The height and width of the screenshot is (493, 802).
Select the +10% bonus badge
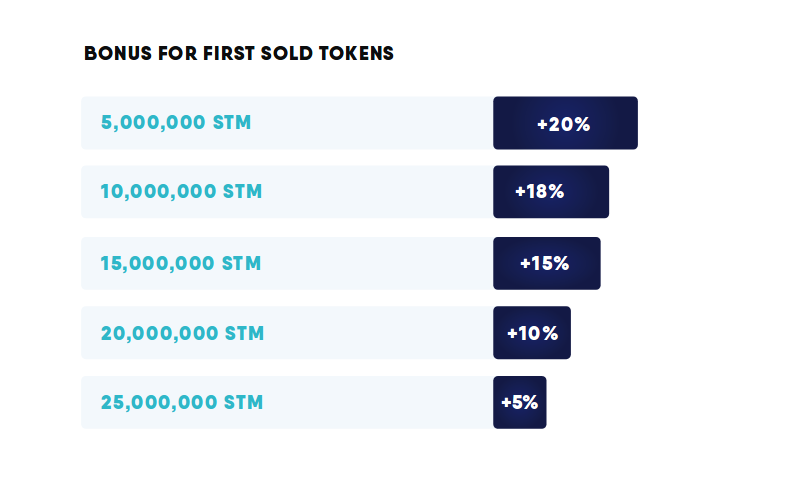532,333
